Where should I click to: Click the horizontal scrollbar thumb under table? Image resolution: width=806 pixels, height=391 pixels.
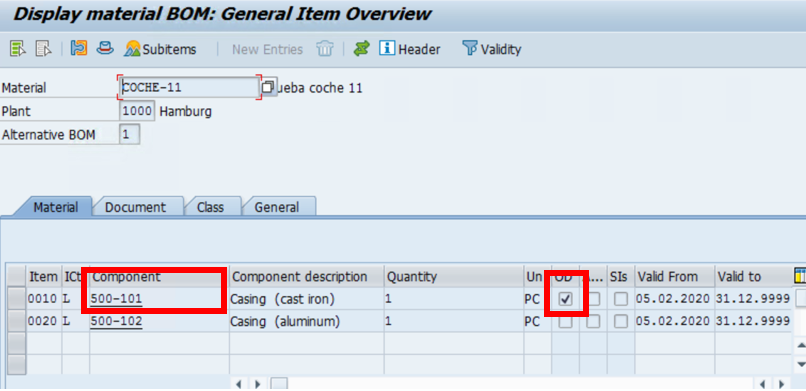click(280, 383)
